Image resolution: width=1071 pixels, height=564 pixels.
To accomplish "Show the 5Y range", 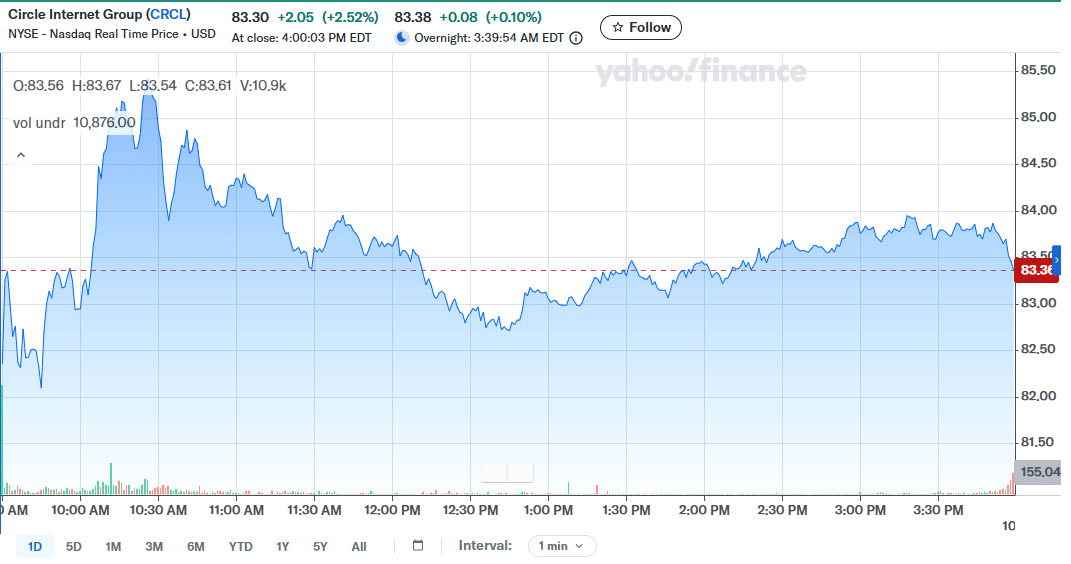I will (x=320, y=546).
